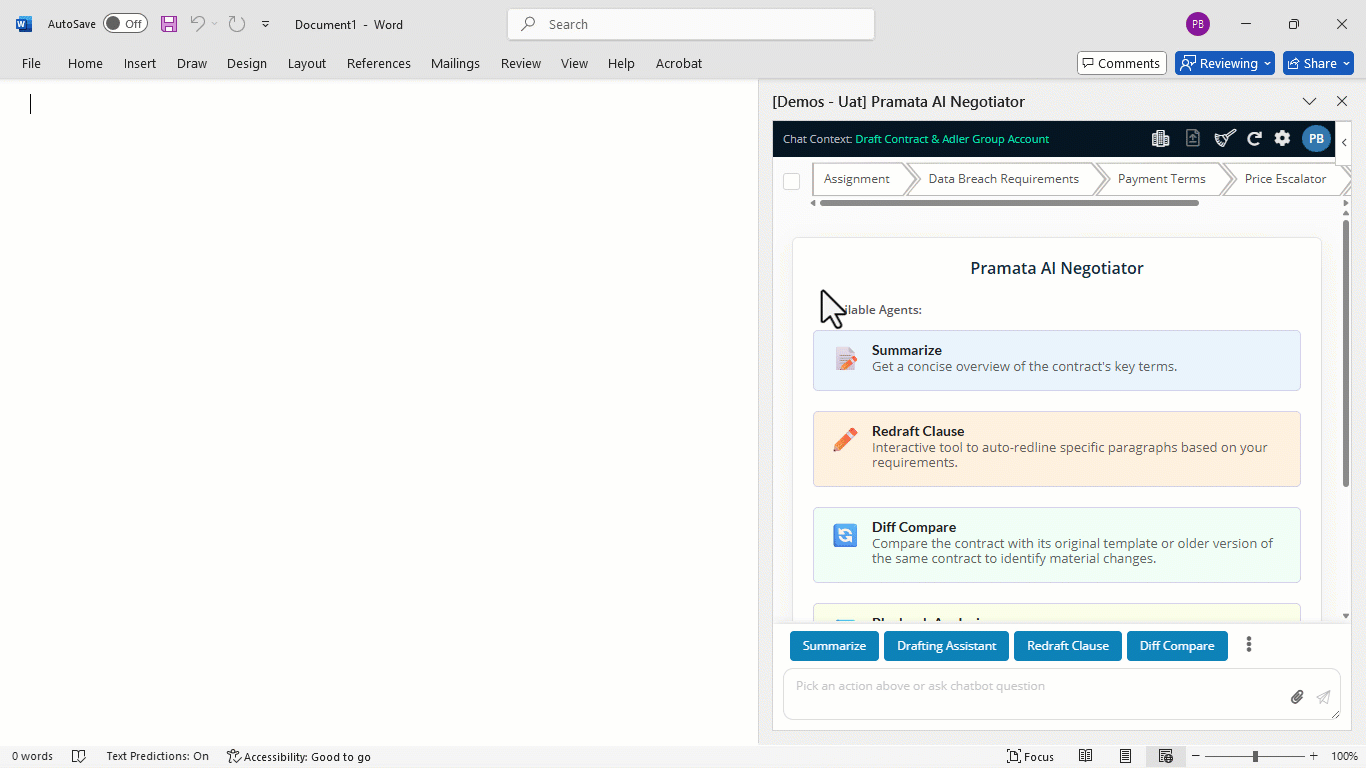Select the Price Escalator step
The width and height of the screenshot is (1366, 768).
point(1285,179)
